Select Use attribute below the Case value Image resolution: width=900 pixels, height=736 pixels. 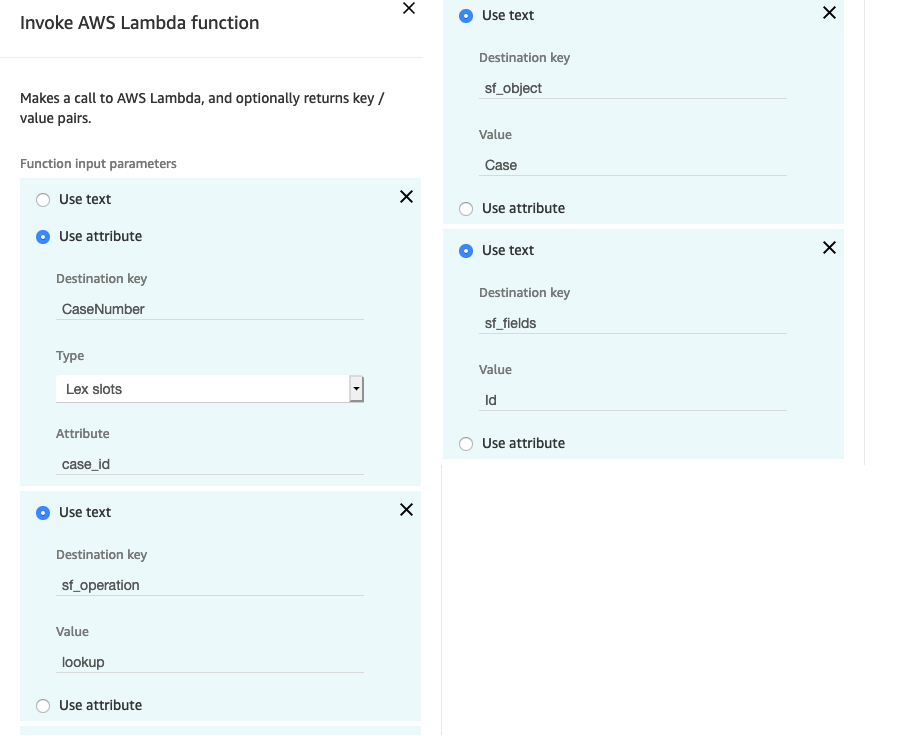point(466,209)
